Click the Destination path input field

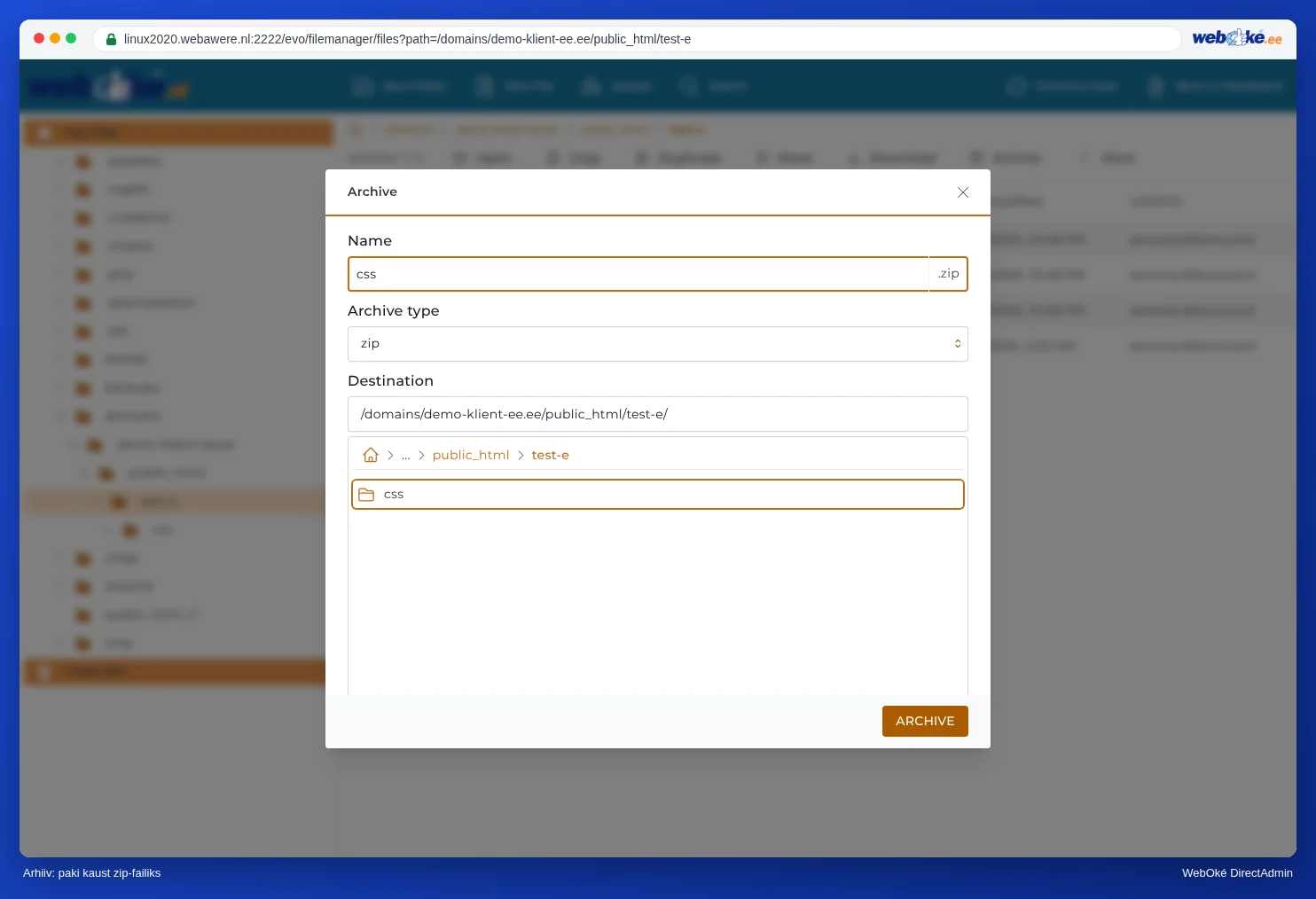click(658, 414)
